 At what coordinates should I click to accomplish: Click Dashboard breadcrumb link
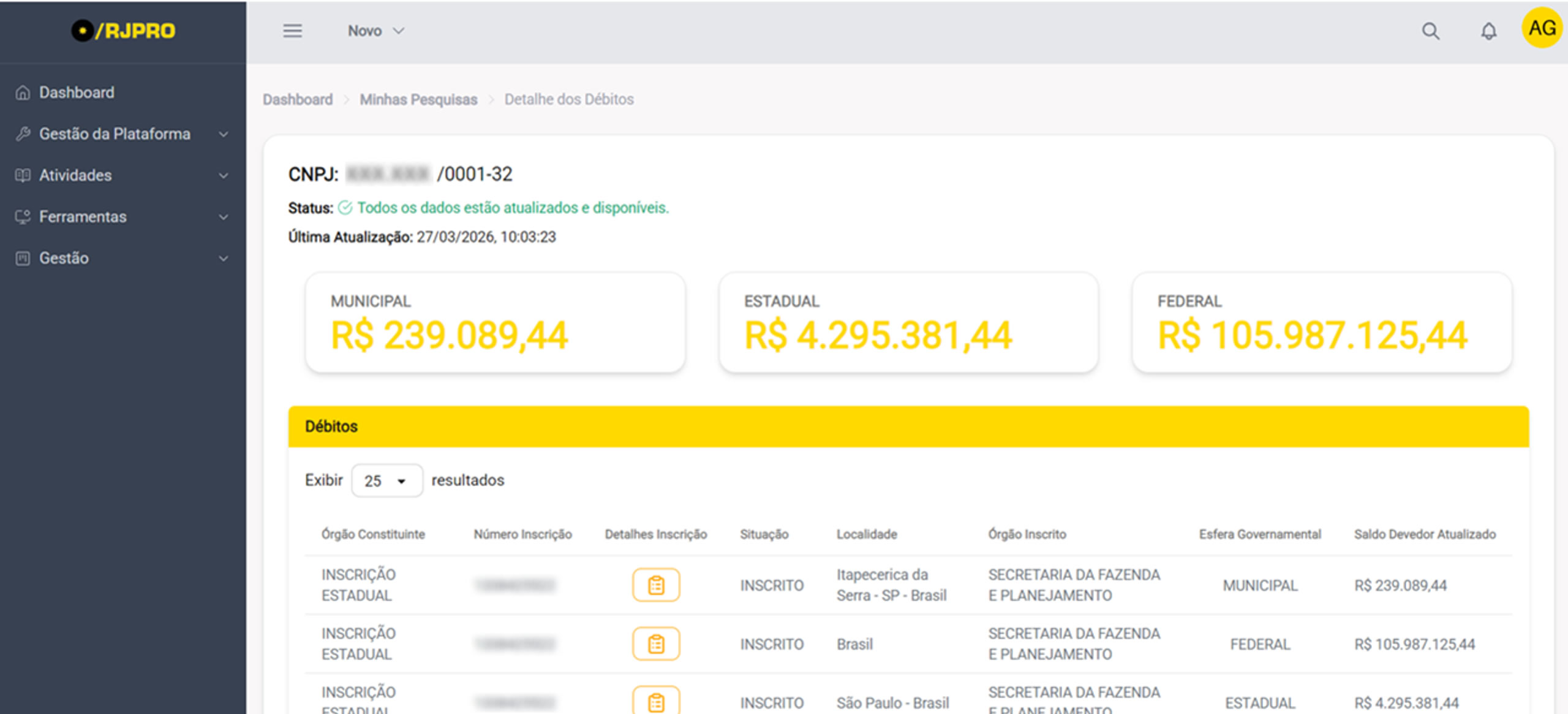click(298, 99)
